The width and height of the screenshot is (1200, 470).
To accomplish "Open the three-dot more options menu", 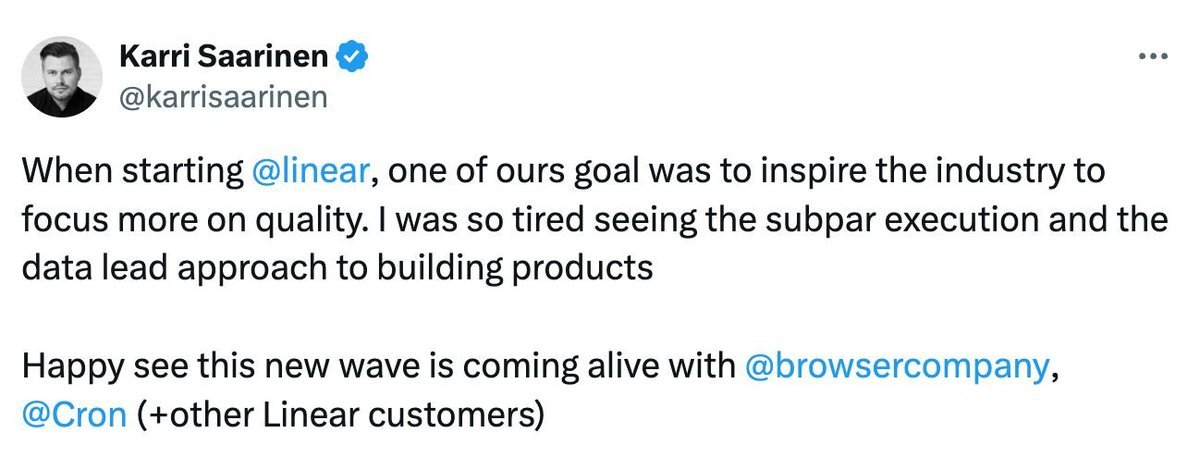I will pyautogui.click(x=1153, y=56).
